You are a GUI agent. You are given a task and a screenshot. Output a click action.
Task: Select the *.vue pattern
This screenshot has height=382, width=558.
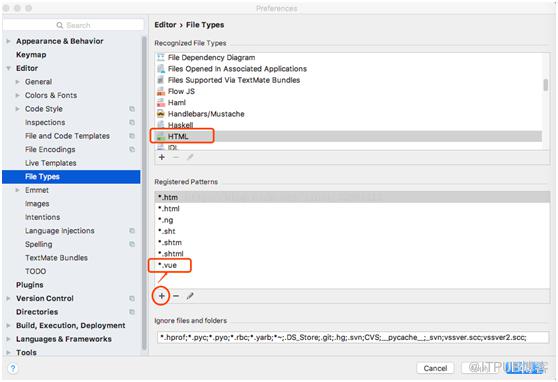pyautogui.click(x=352, y=265)
